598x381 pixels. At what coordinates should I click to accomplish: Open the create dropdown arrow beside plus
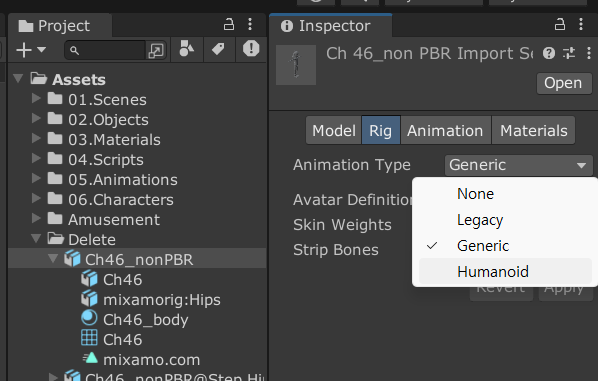[x=42, y=50]
